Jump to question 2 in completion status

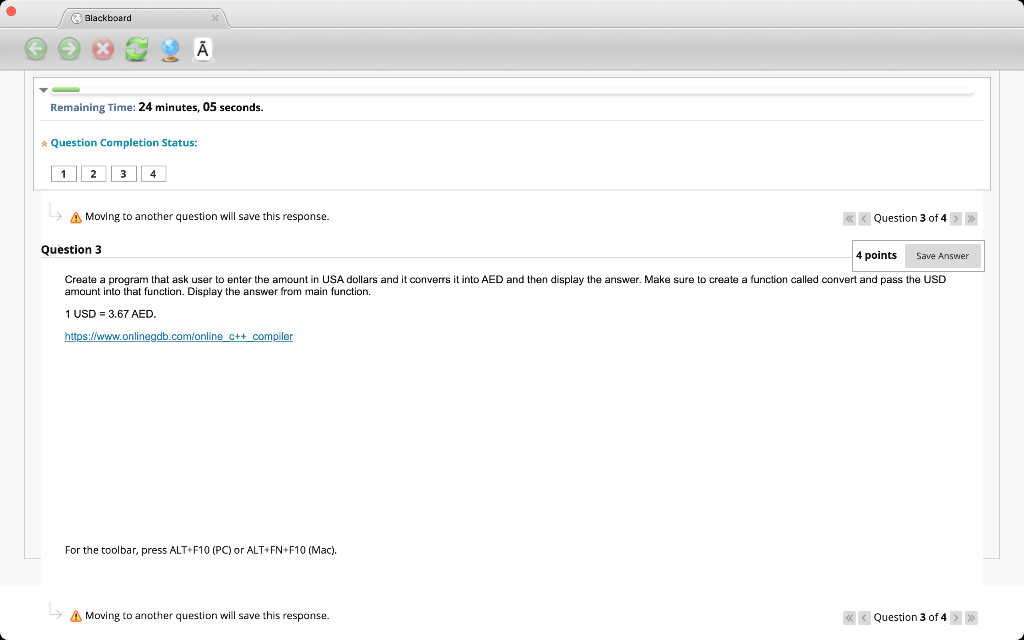93,174
